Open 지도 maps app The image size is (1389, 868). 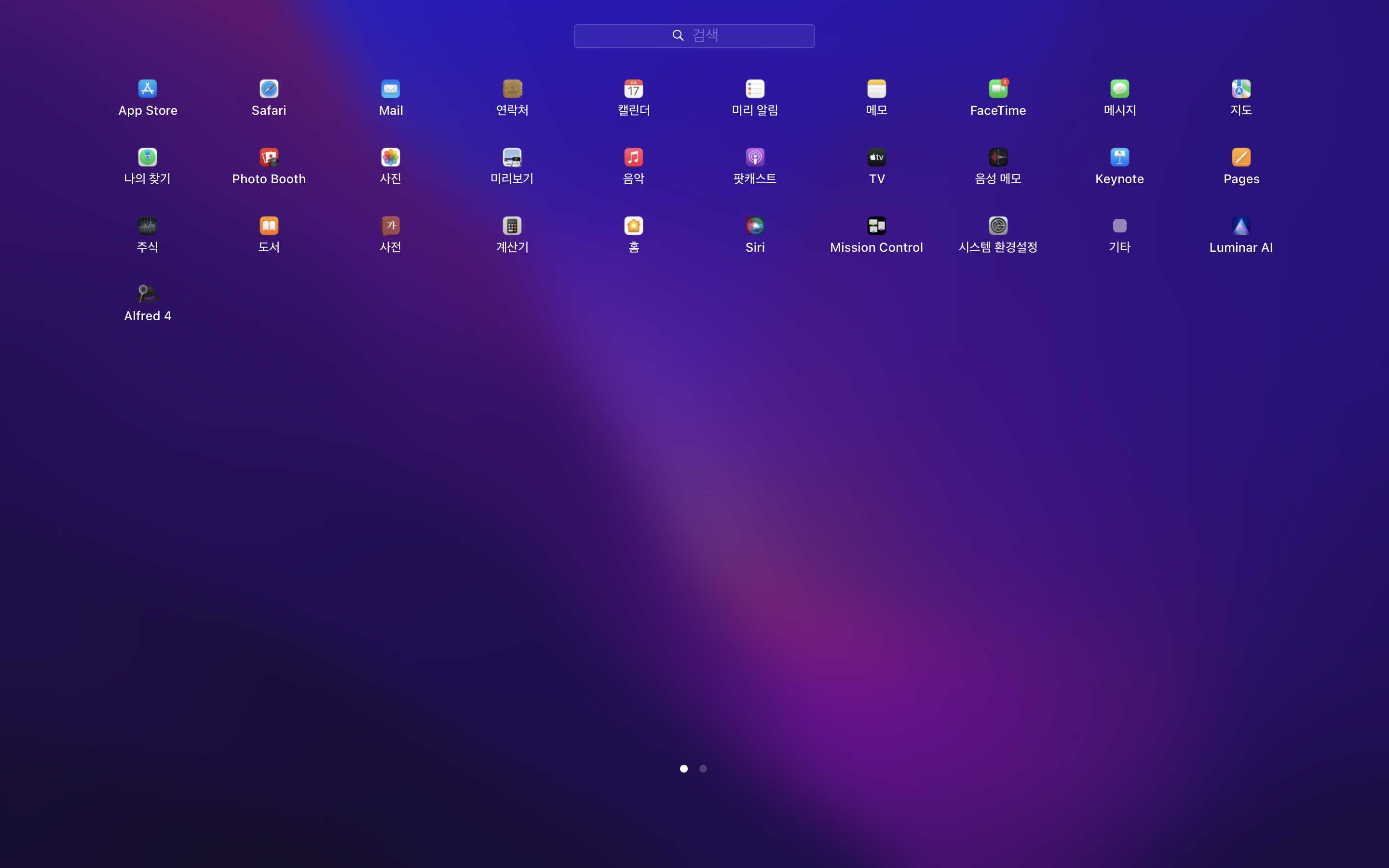tap(1241, 89)
